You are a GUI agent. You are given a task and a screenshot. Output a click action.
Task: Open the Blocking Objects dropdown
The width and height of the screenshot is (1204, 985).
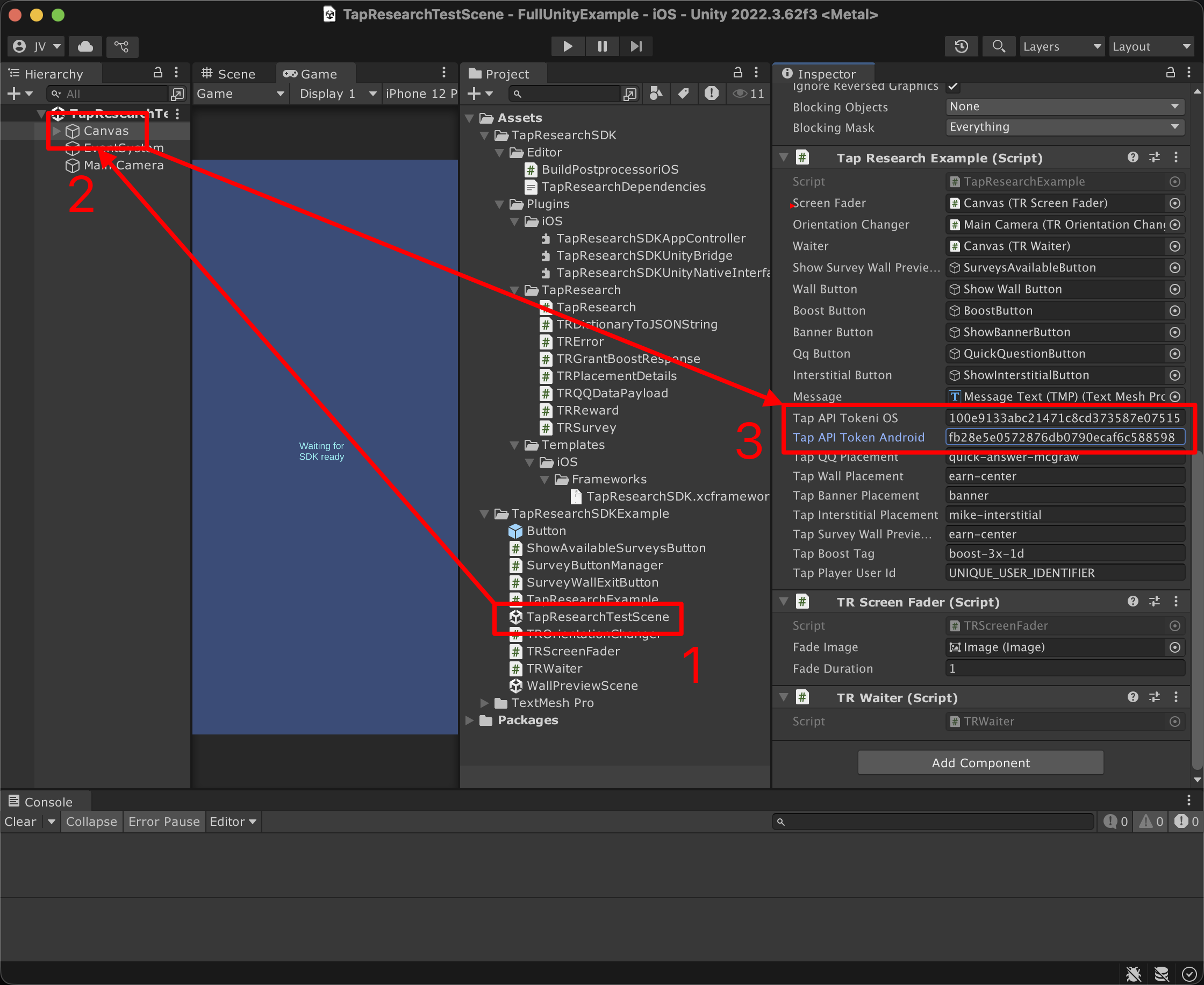point(1065,106)
